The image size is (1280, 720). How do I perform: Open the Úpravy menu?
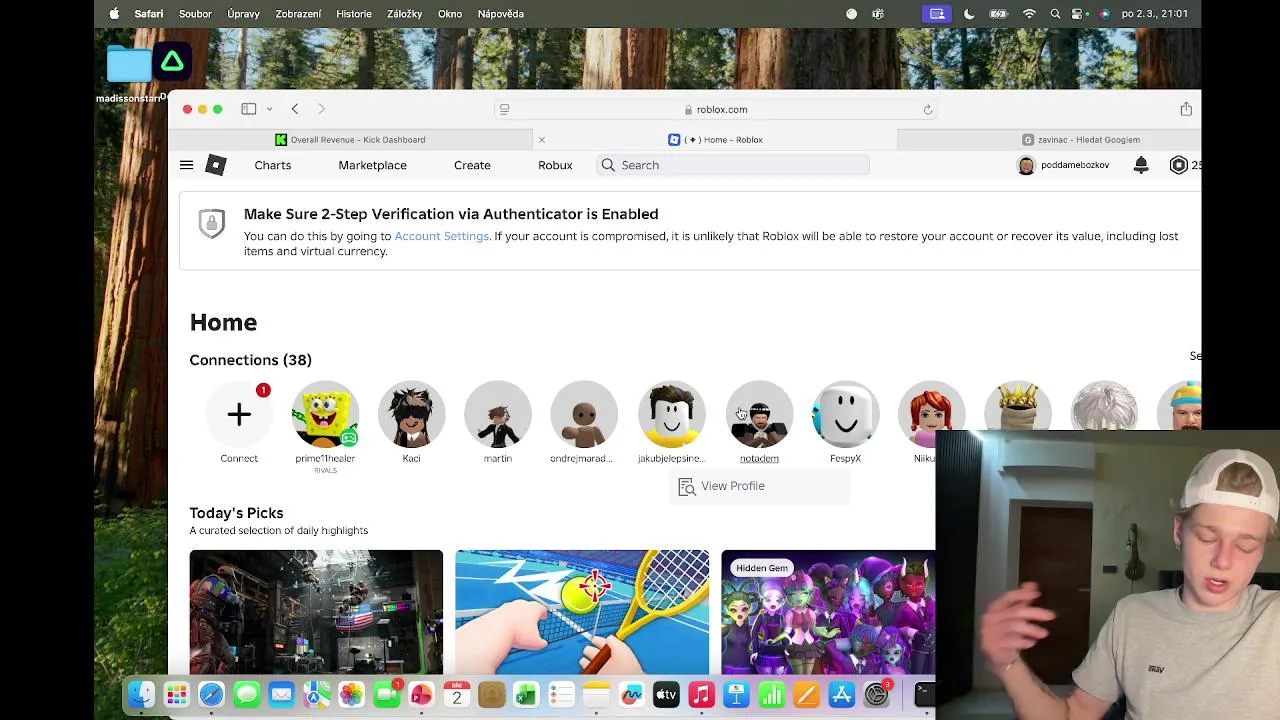[x=243, y=14]
